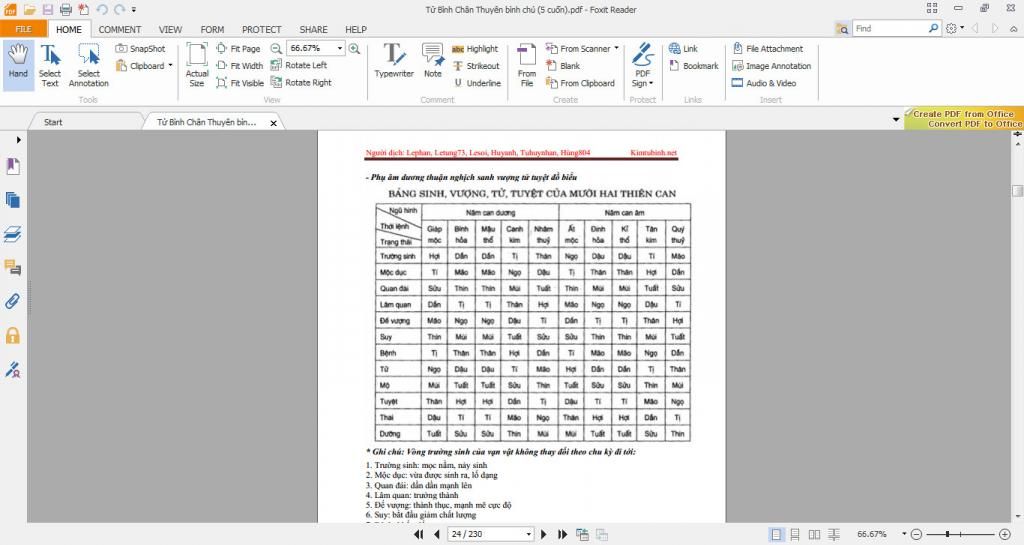Apply Fit Width view
The height and width of the screenshot is (545, 1024).
click(x=240, y=65)
